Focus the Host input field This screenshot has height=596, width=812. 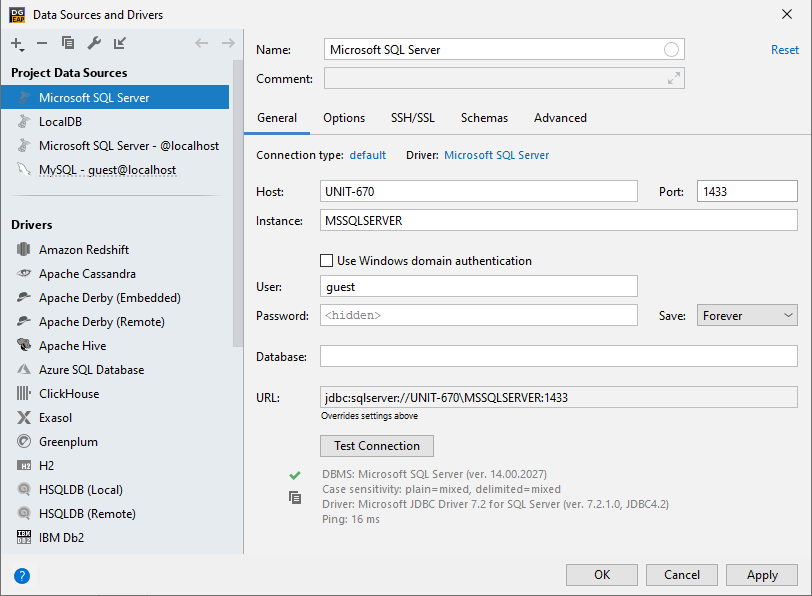pos(478,191)
